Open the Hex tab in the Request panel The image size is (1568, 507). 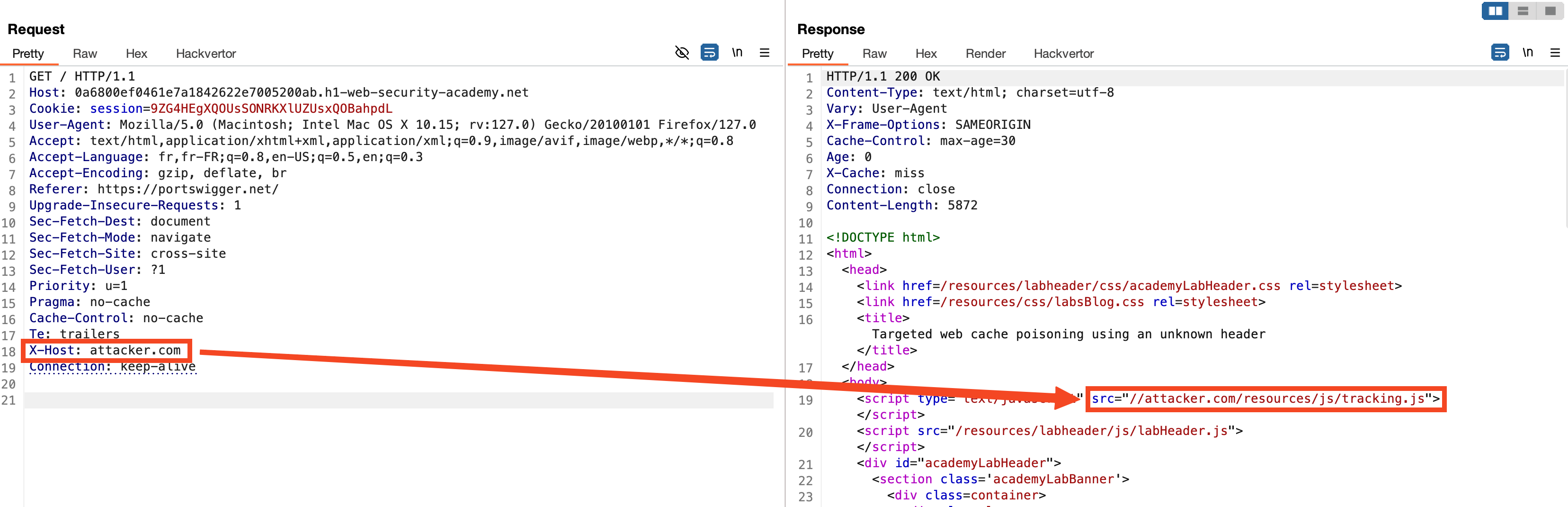(136, 54)
